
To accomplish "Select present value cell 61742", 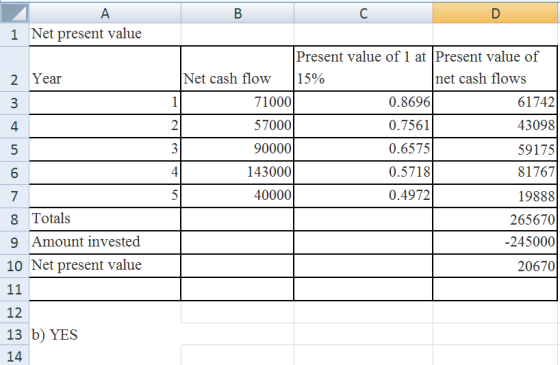I will (495, 103).
